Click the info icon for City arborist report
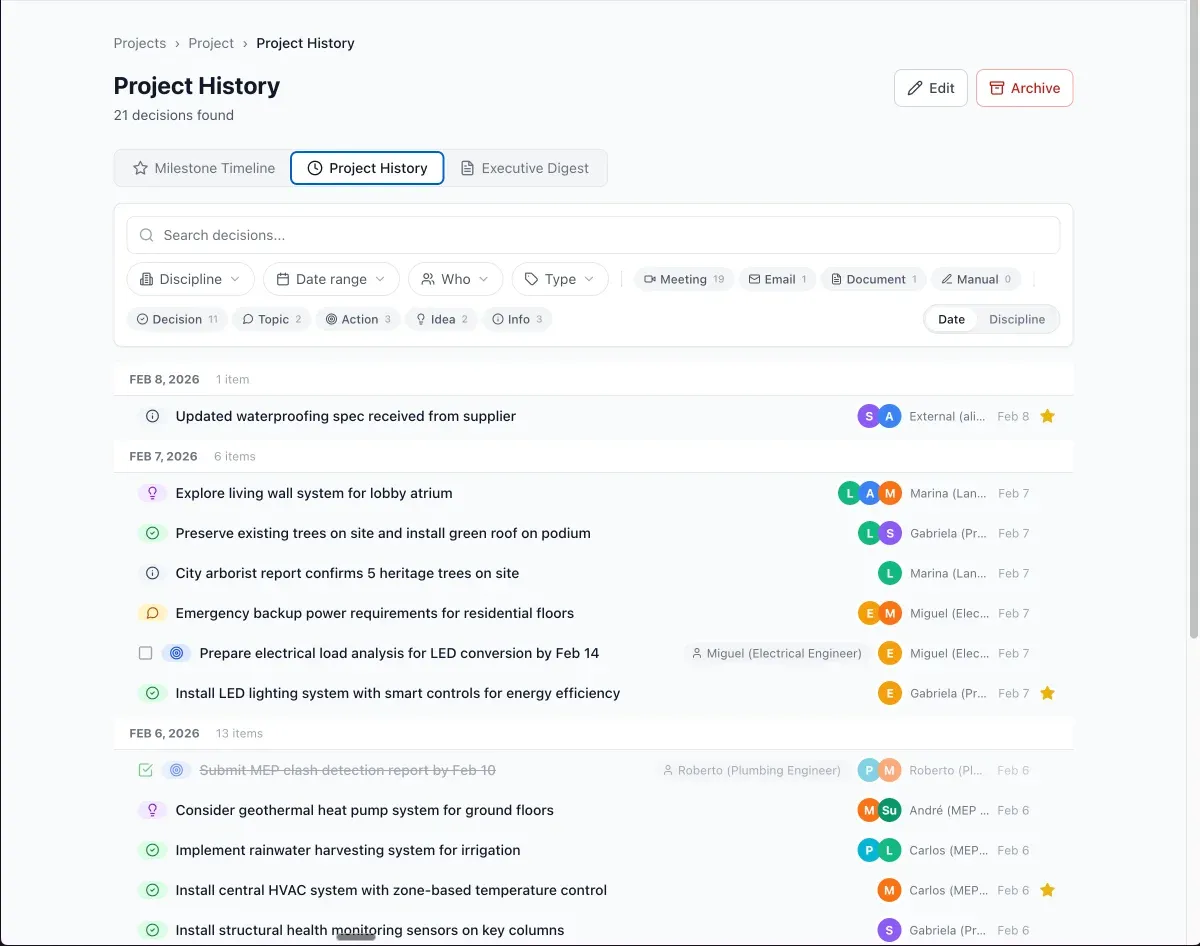The image size is (1200, 946). tap(153, 573)
